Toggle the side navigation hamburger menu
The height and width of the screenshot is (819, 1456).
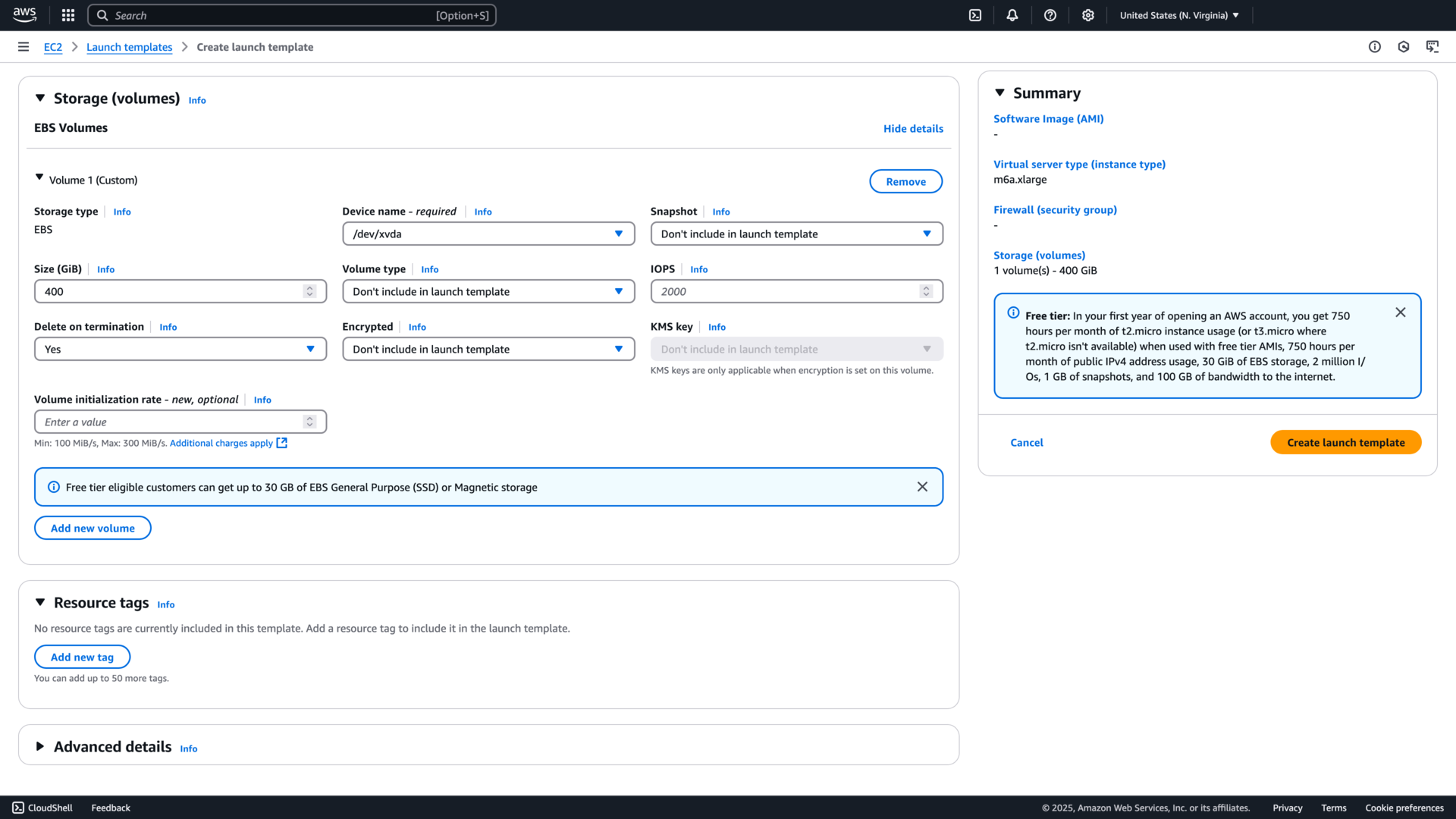(24, 47)
